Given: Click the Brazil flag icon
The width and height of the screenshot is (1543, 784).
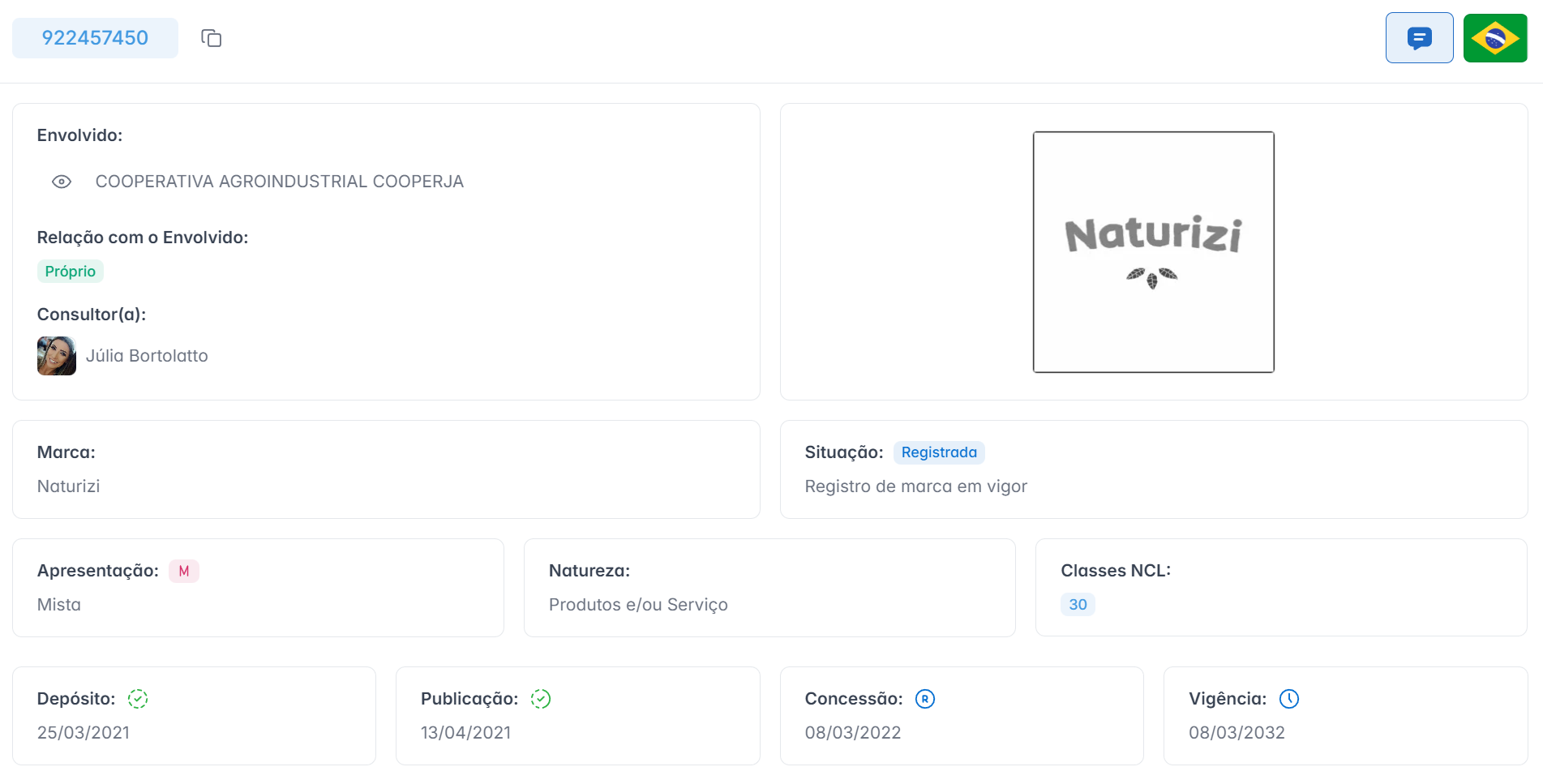Looking at the screenshot, I should [1495, 38].
